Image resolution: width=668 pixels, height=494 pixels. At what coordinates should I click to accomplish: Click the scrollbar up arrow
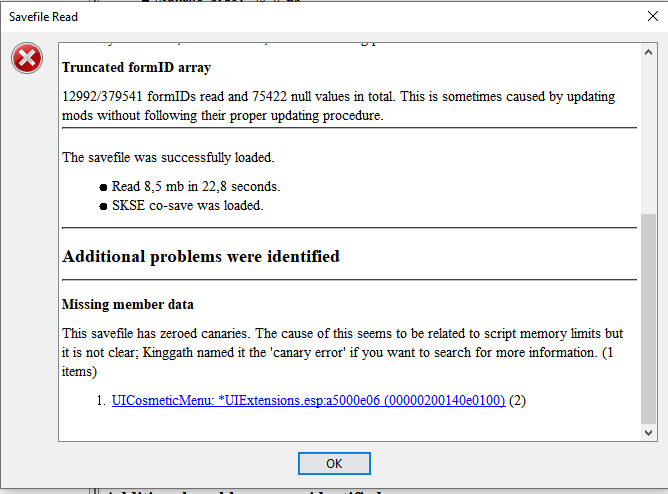(648, 52)
